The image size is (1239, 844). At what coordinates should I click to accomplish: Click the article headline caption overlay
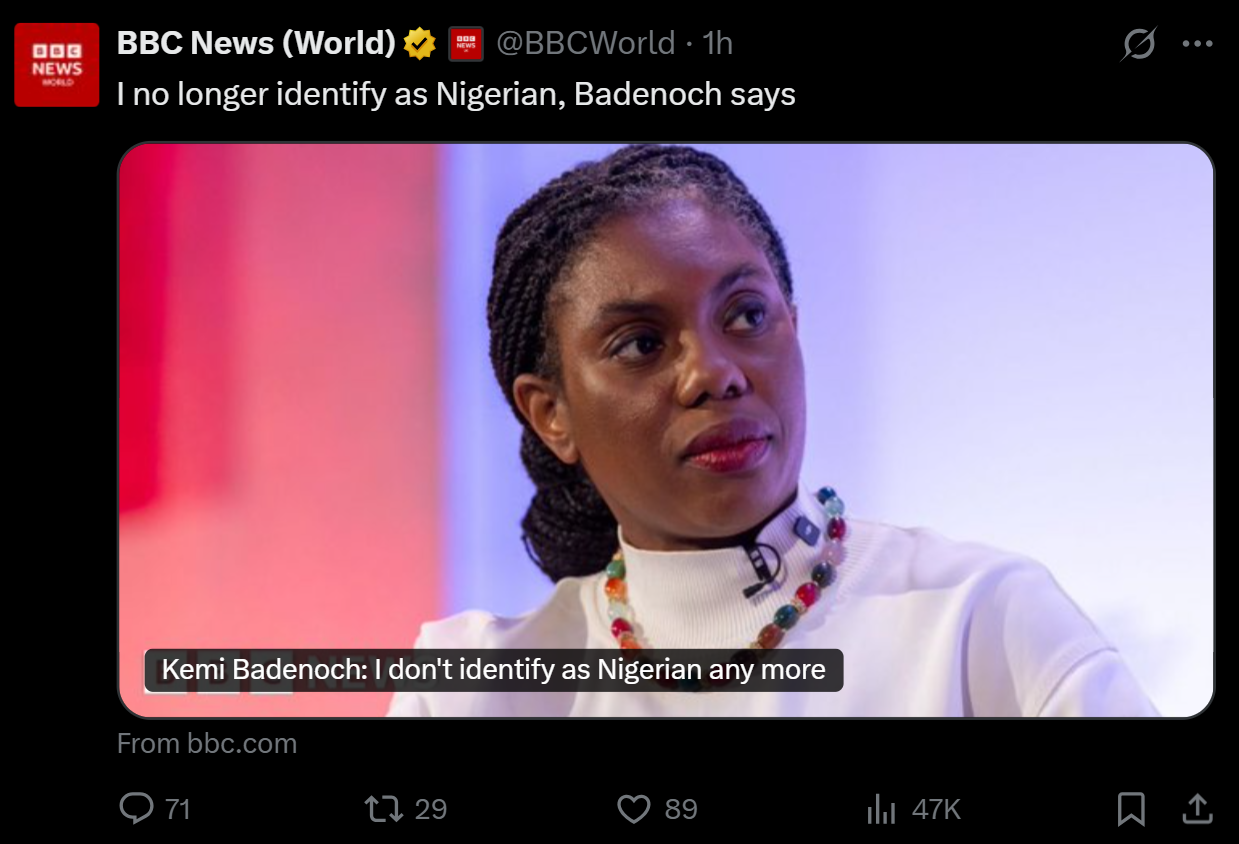pyautogui.click(x=494, y=670)
